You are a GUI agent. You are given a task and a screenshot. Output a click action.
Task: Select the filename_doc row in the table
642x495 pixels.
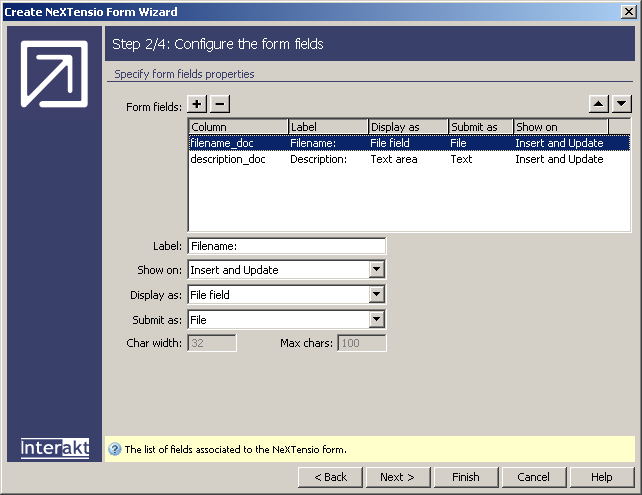tap(222, 143)
